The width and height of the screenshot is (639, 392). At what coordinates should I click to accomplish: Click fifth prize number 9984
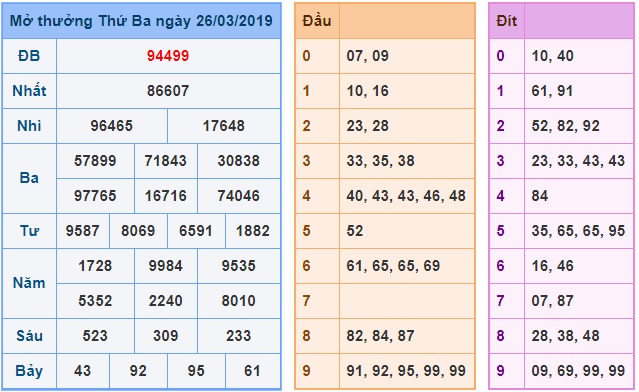(x=166, y=266)
